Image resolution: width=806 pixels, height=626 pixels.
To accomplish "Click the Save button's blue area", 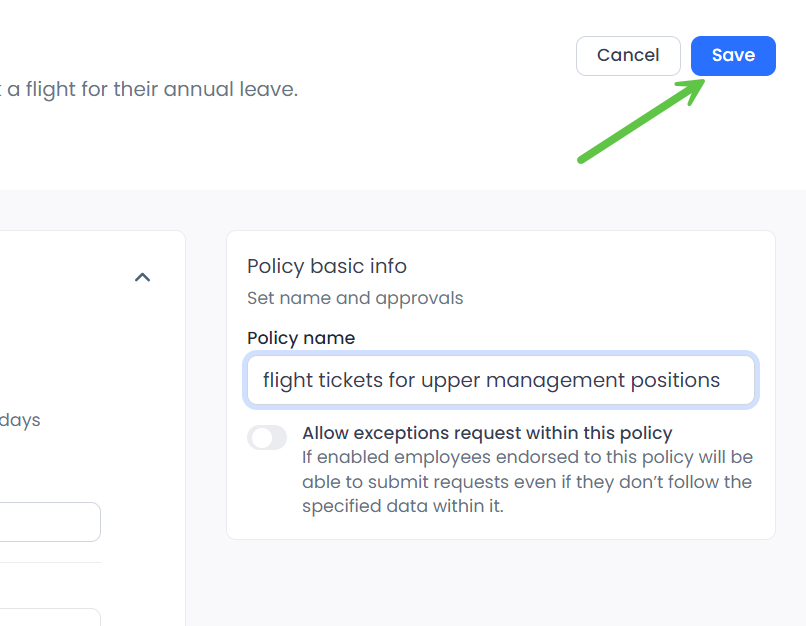I will [733, 56].
